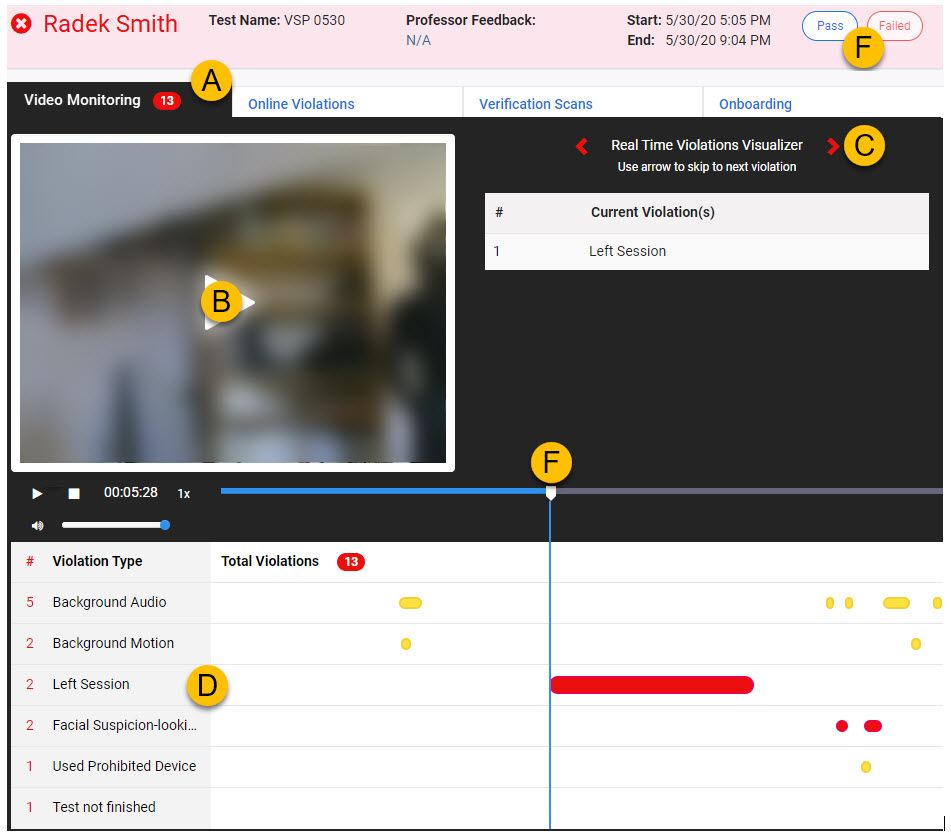Click the red X status icon beside Radek Smith
951x837 pixels.
(21, 24)
